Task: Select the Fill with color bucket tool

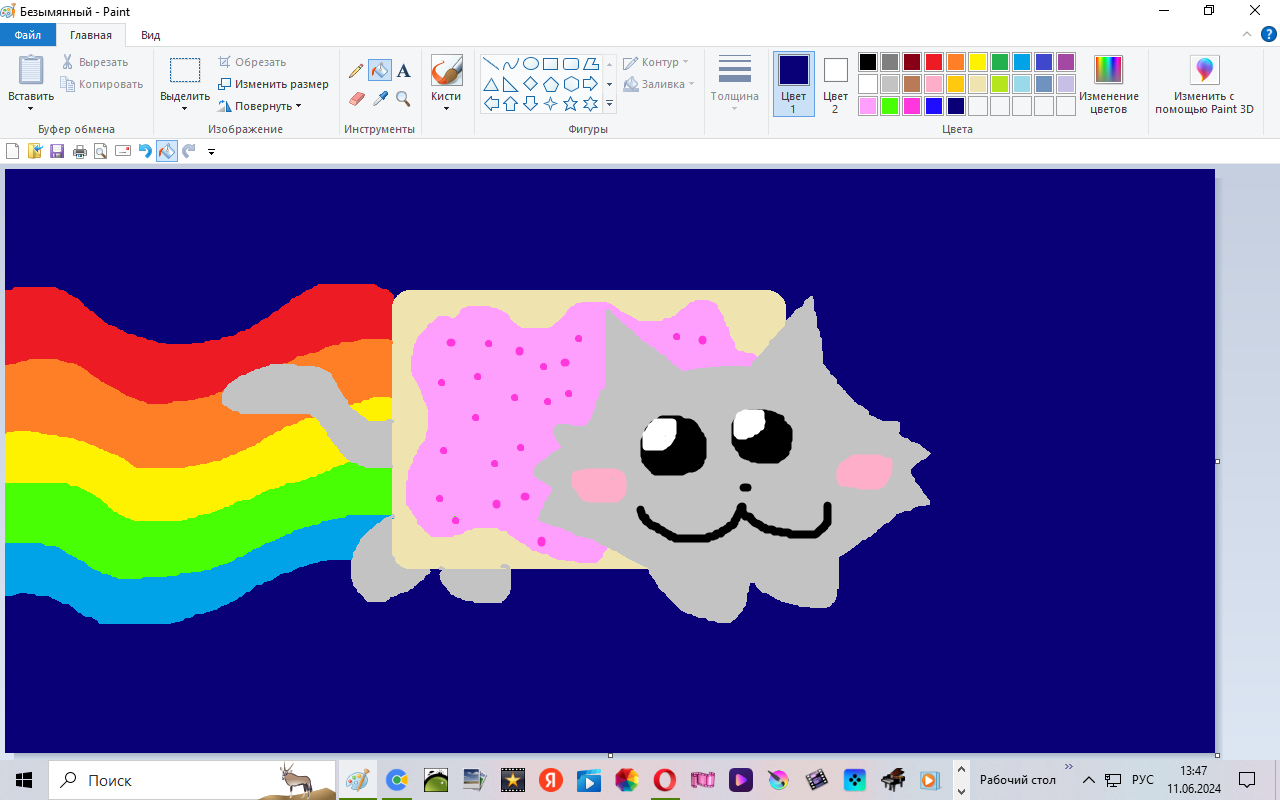Action: 380,71
